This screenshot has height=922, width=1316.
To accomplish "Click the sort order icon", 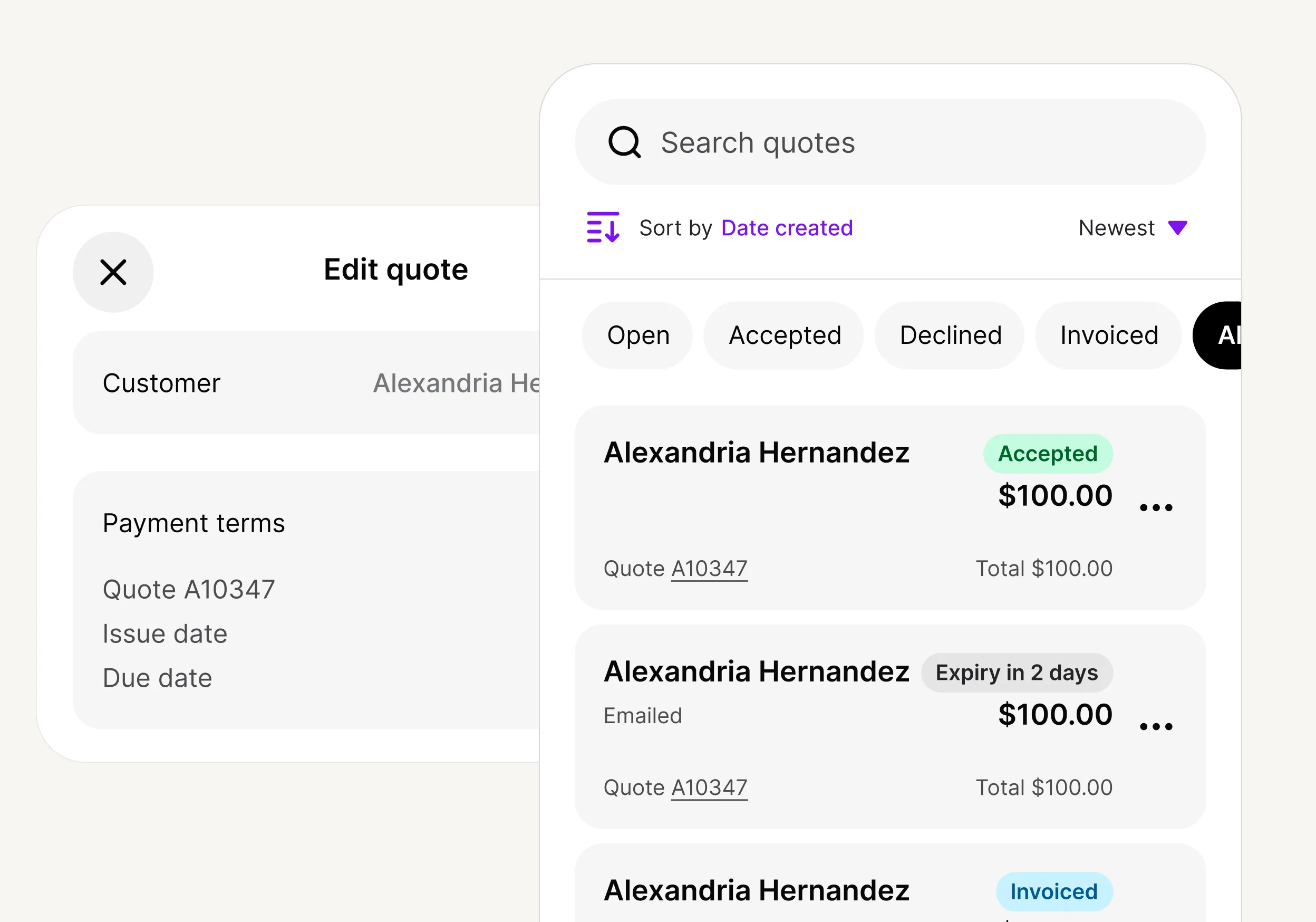I will coord(603,228).
